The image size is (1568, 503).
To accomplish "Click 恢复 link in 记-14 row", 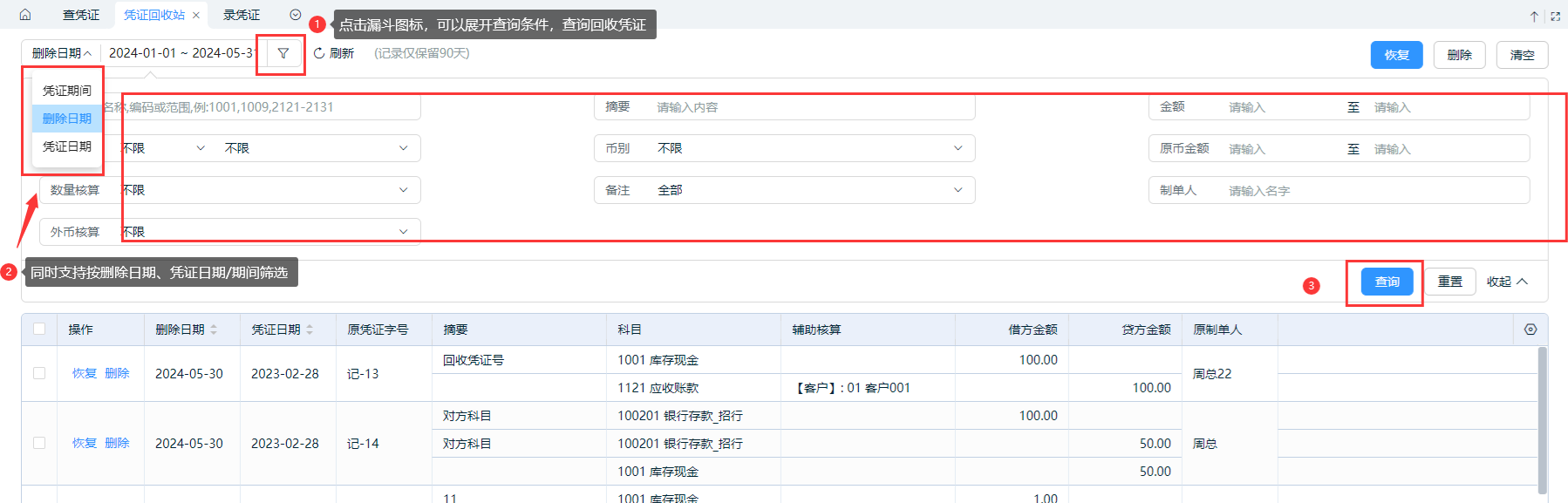I will tap(85, 443).
